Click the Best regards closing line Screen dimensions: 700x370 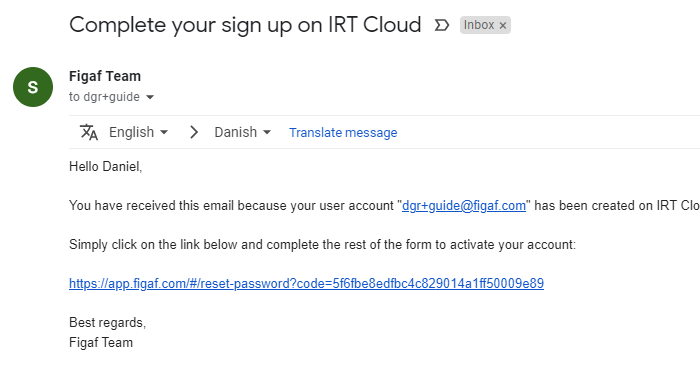108,322
